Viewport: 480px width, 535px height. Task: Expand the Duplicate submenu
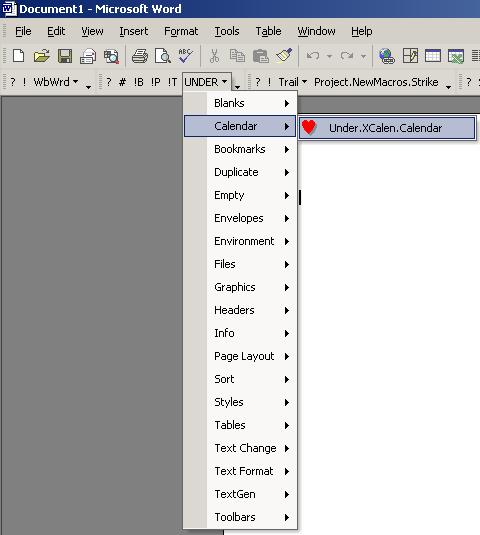click(240, 172)
